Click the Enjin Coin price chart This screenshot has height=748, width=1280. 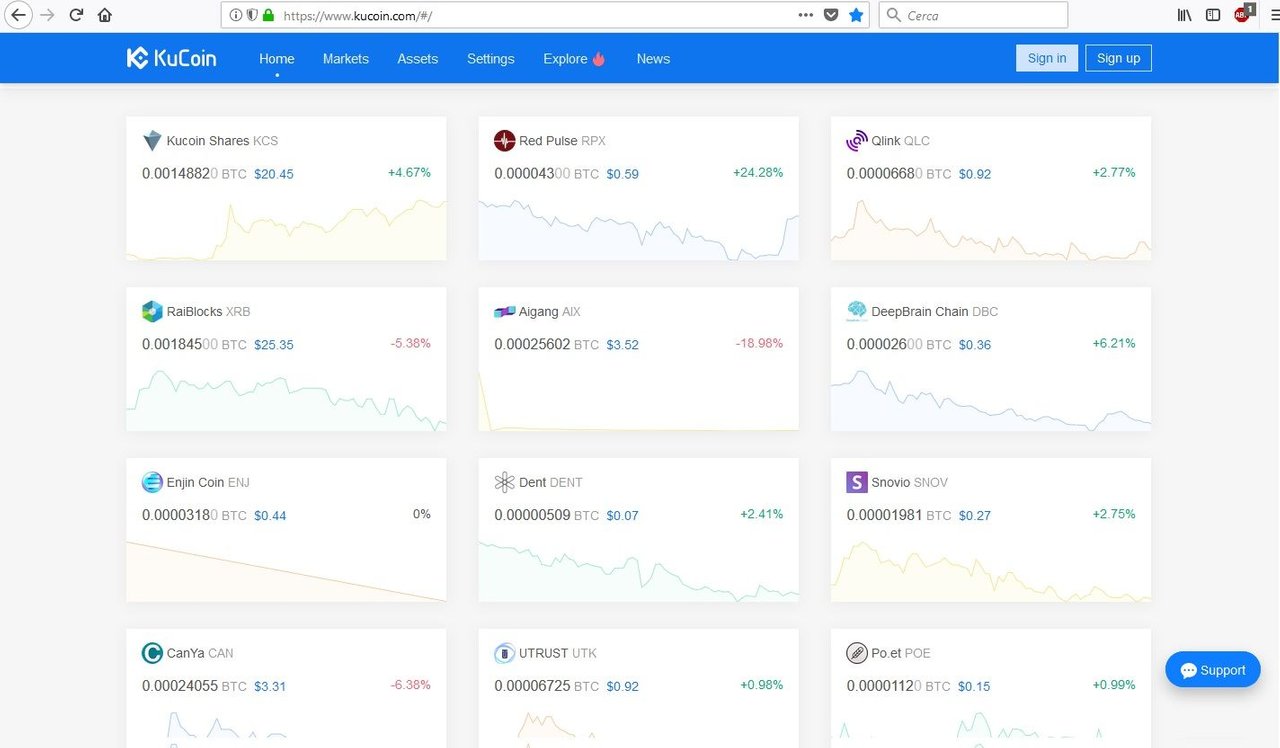[x=286, y=571]
